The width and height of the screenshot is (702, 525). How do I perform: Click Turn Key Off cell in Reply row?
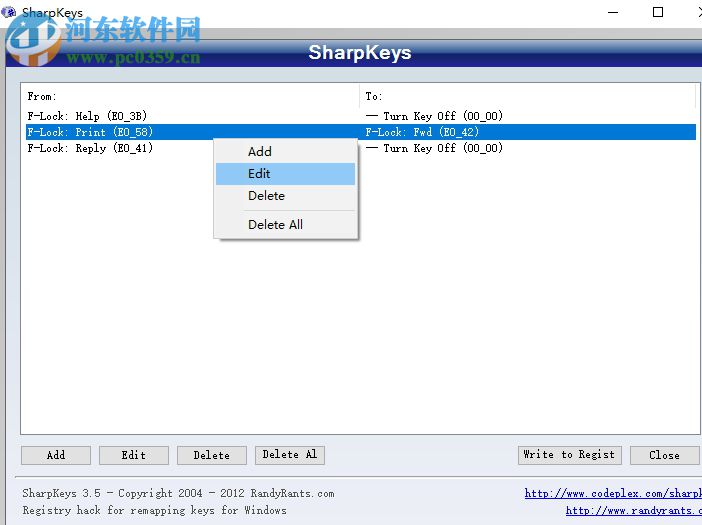[434, 148]
